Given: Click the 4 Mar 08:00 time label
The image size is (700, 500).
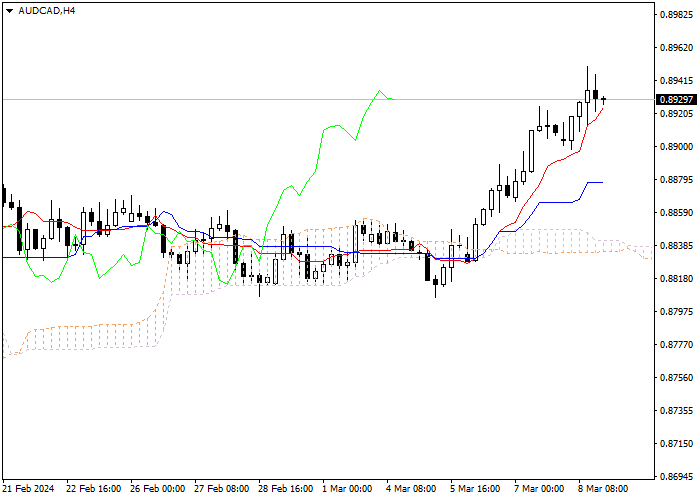Looking at the screenshot, I should 411,489.
